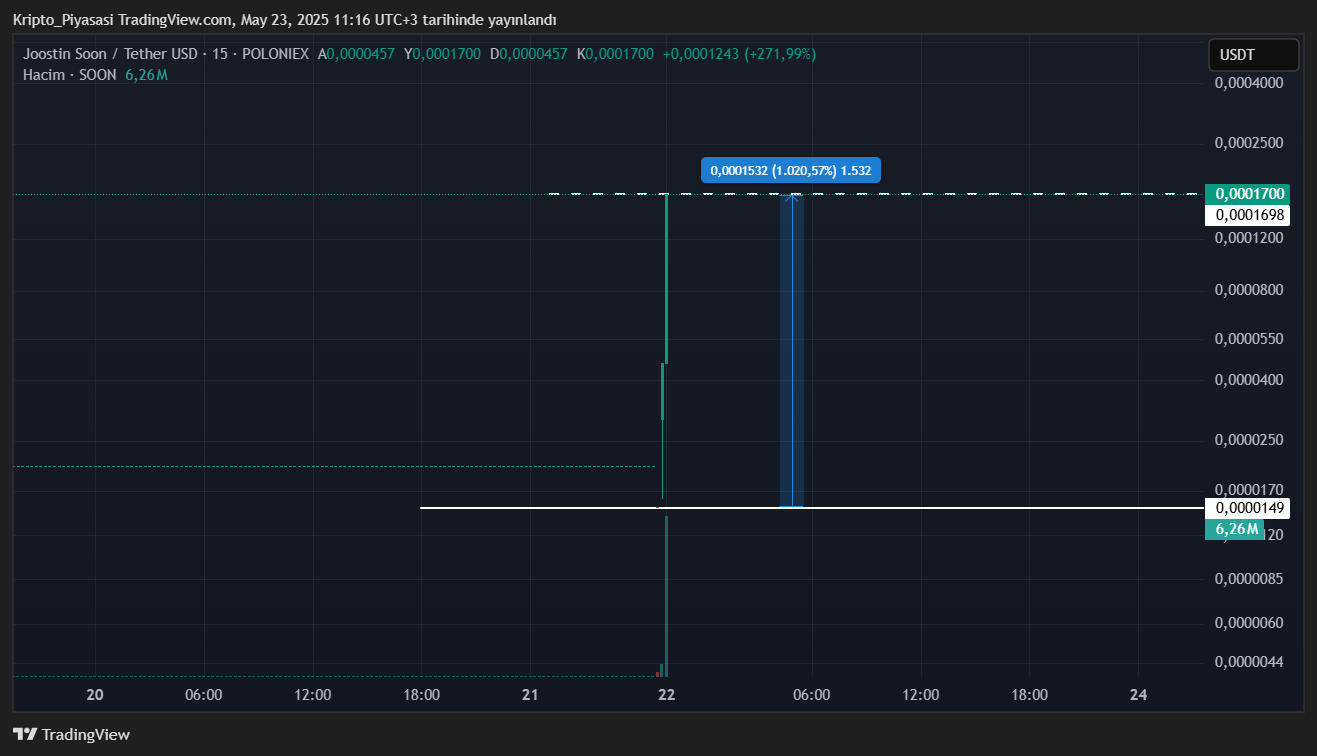This screenshot has width=1317, height=756.
Task: Select the date label 24 on the time axis
Action: click(1138, 695)
